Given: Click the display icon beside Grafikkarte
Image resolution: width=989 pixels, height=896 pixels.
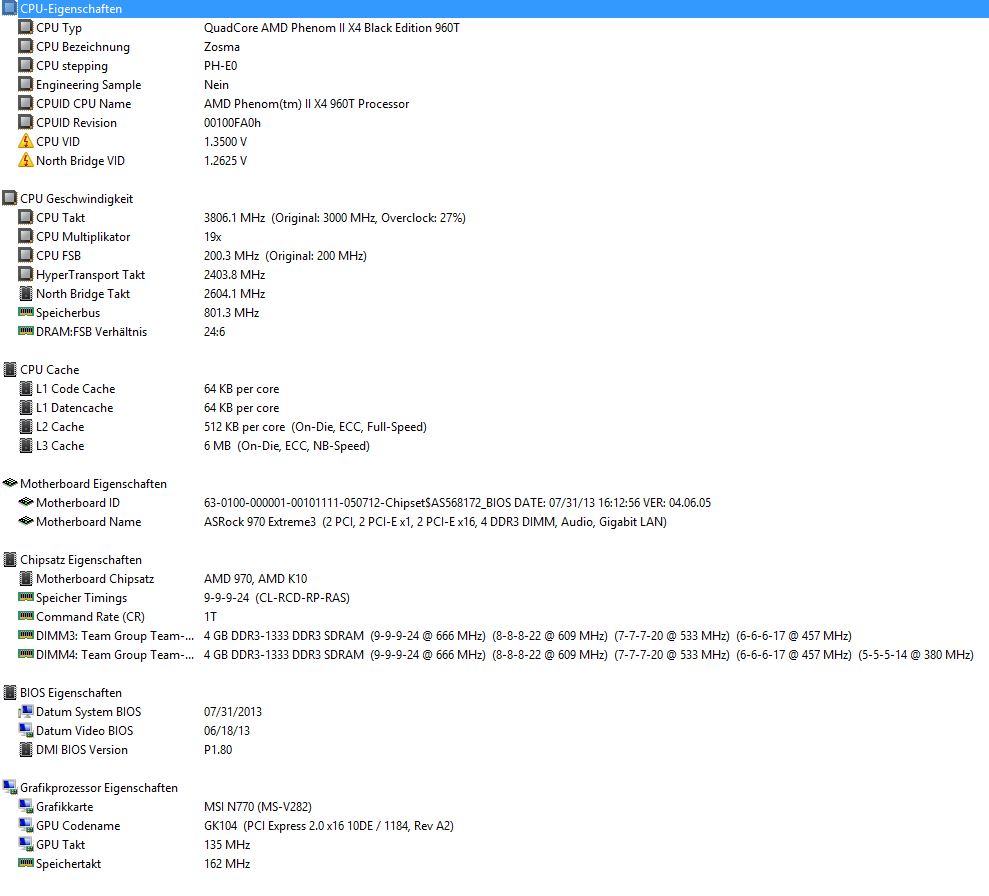Looking at the screenshot, I should coord(25,806).
